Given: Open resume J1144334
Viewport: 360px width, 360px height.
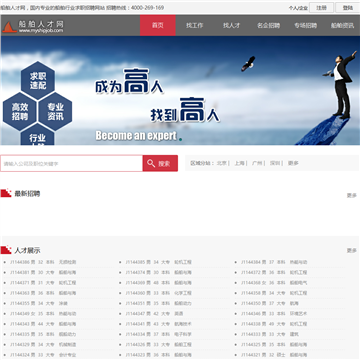Looking at the screenshot, I should coord(159,334).
